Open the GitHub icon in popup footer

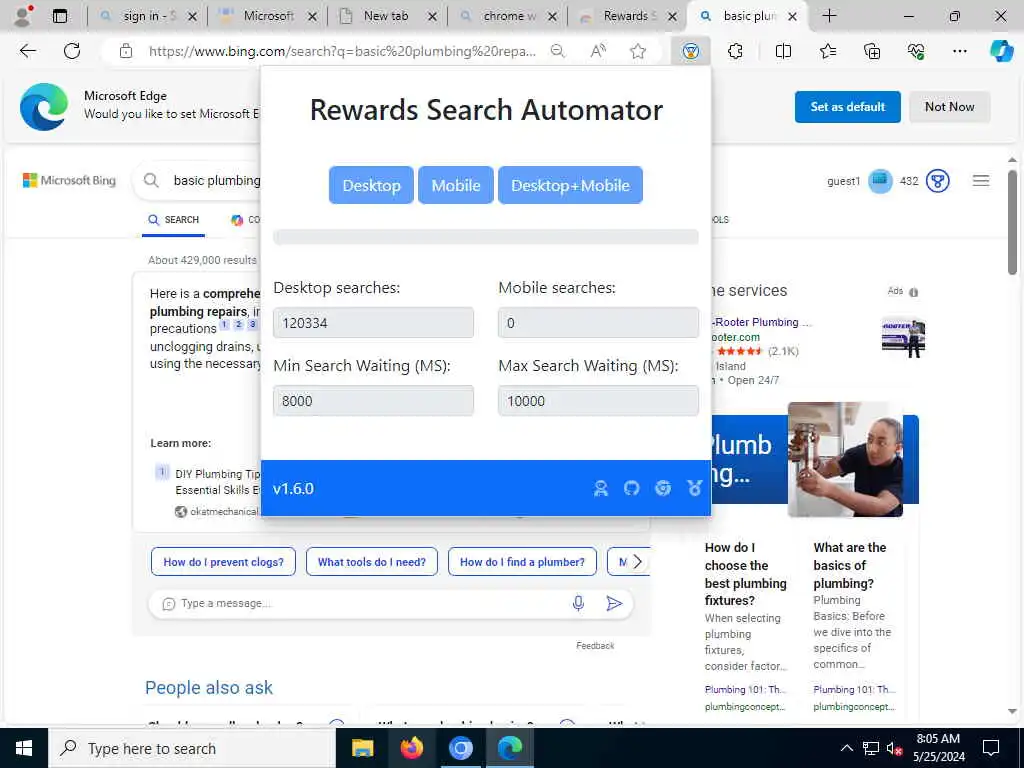point(632,488)
